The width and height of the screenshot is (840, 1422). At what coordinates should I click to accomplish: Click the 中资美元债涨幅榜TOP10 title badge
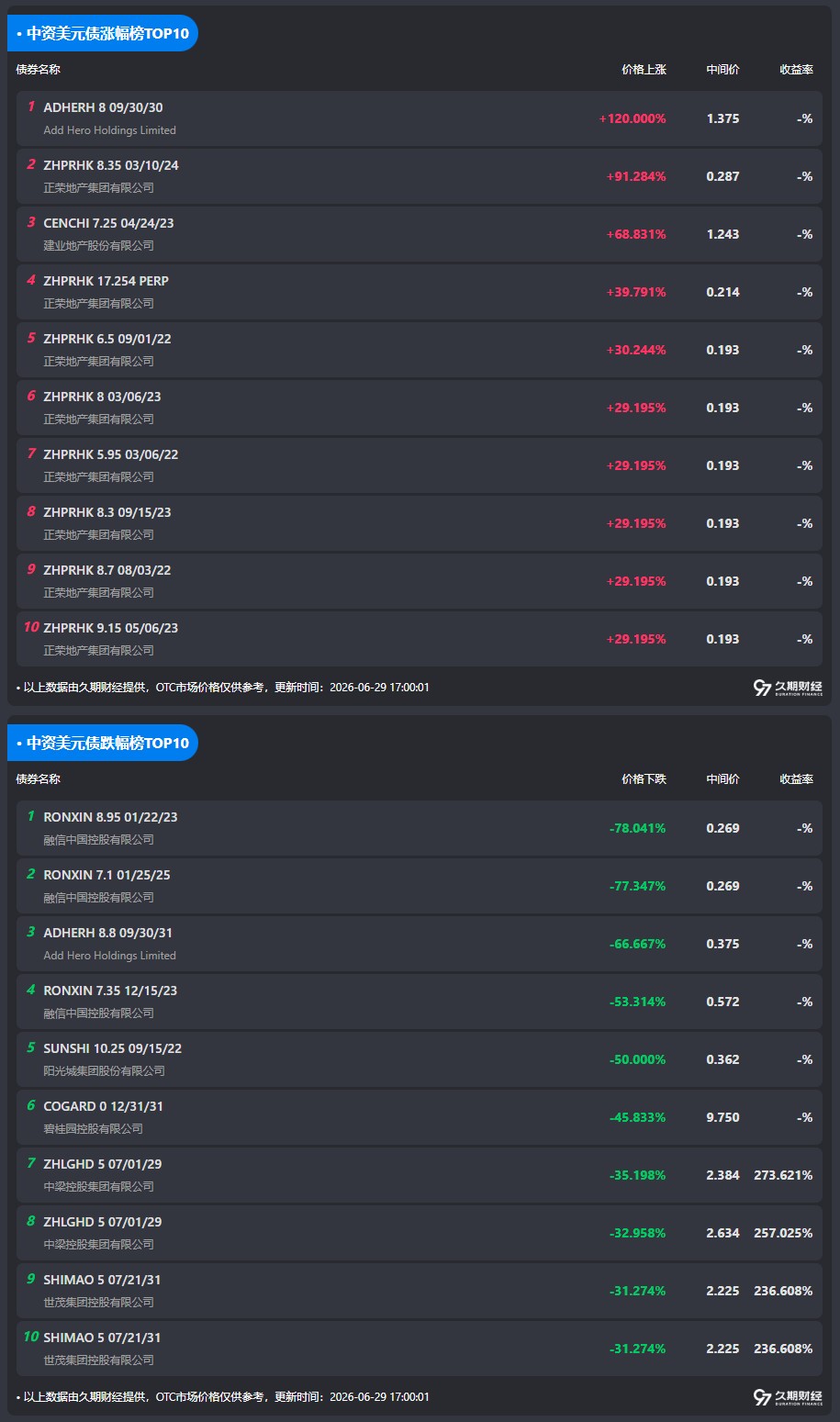(x=103, y=33)
